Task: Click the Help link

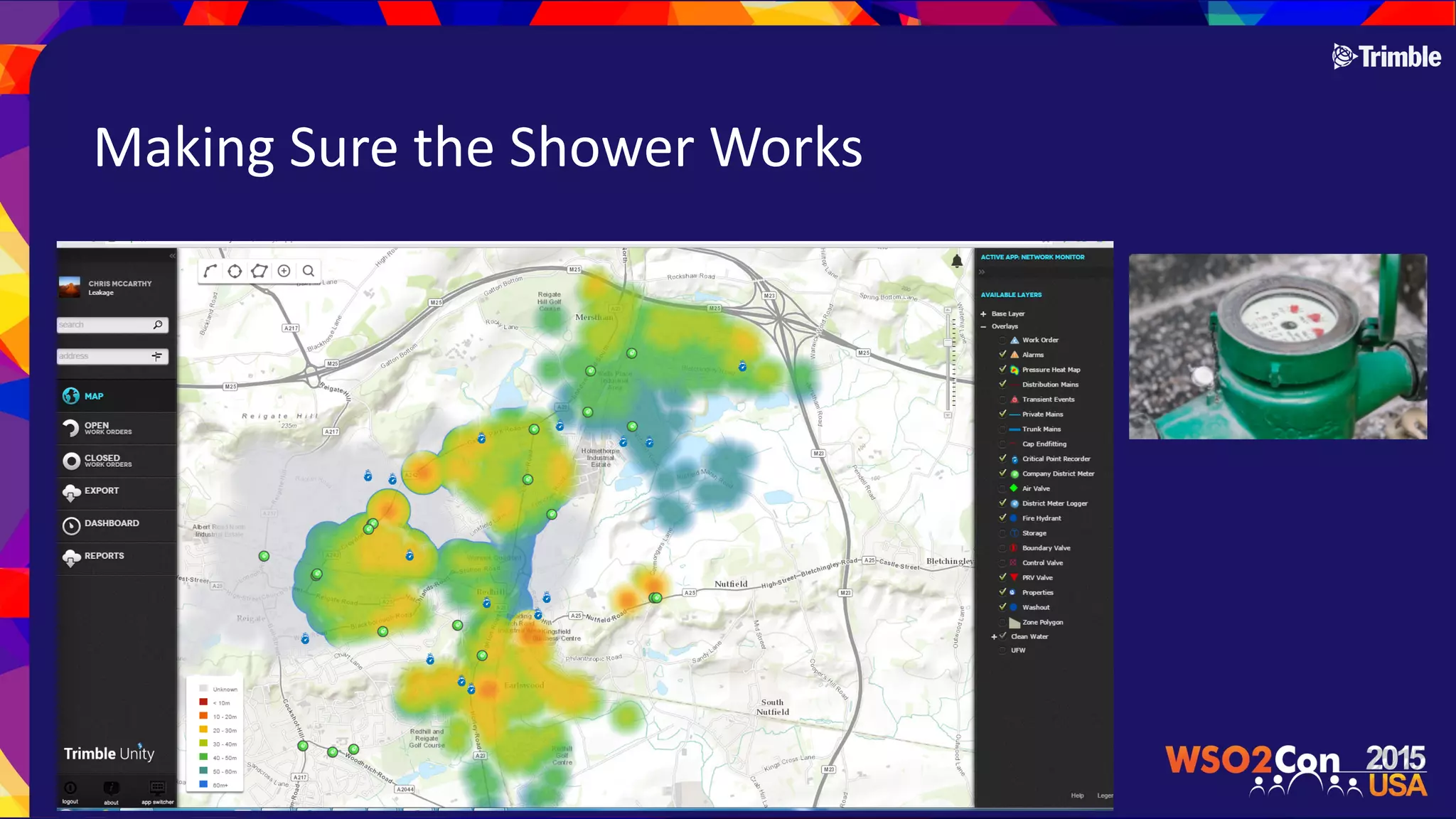Action: (x=1077, y=796)
